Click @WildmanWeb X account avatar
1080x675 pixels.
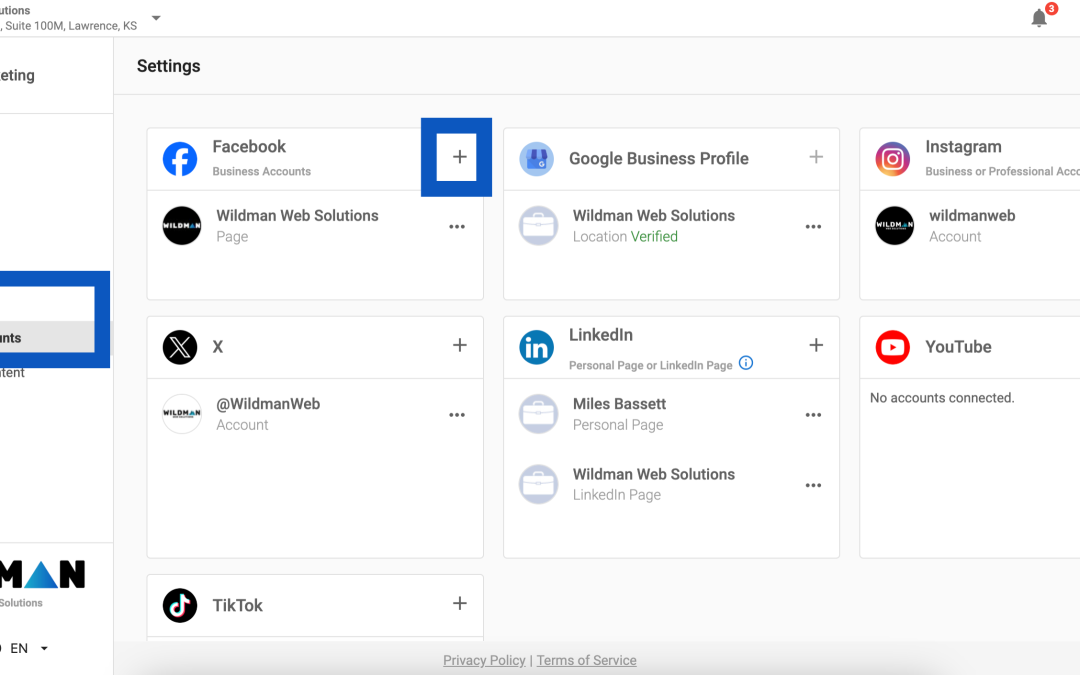tap(182, 413)
